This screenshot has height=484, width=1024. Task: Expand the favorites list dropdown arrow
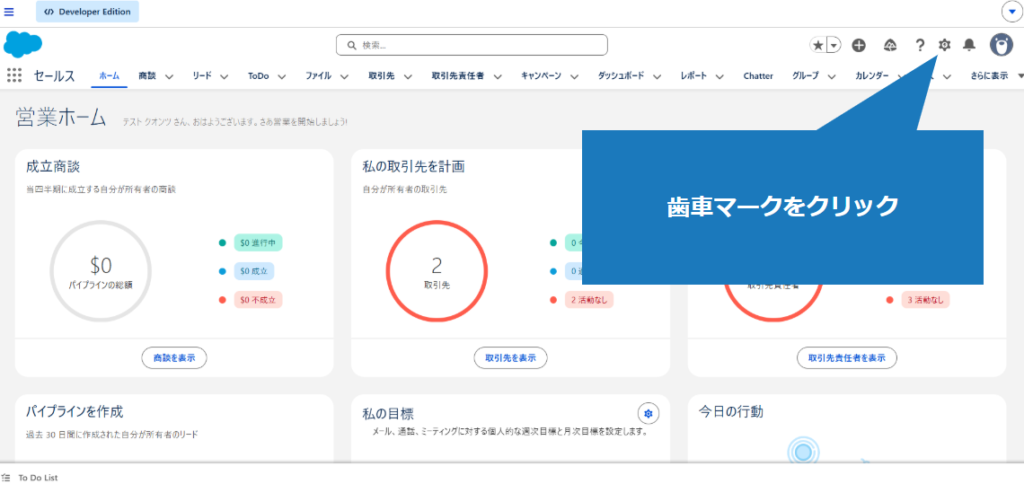(833, 45)
